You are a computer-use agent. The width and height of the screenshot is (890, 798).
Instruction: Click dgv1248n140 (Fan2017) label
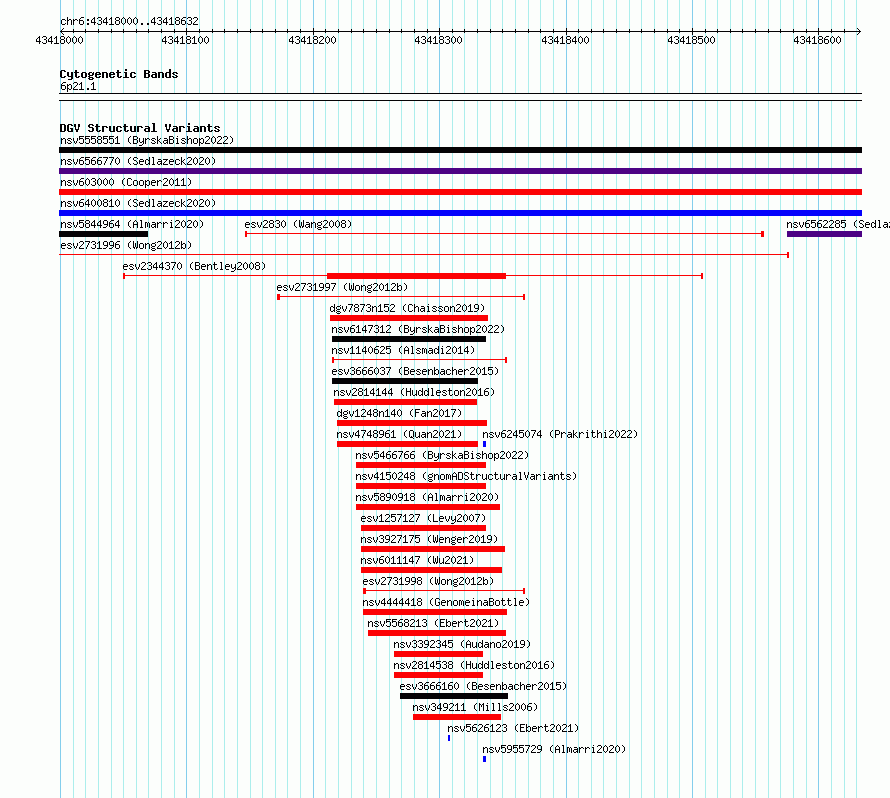[399, 413]
